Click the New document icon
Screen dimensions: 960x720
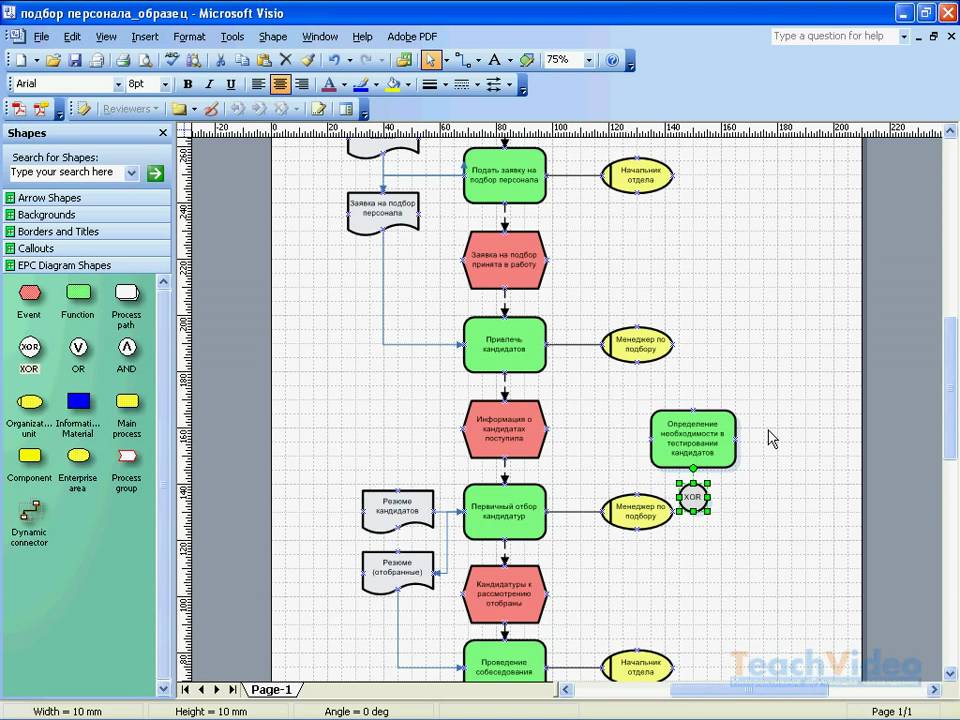click(x=21, y=60)
